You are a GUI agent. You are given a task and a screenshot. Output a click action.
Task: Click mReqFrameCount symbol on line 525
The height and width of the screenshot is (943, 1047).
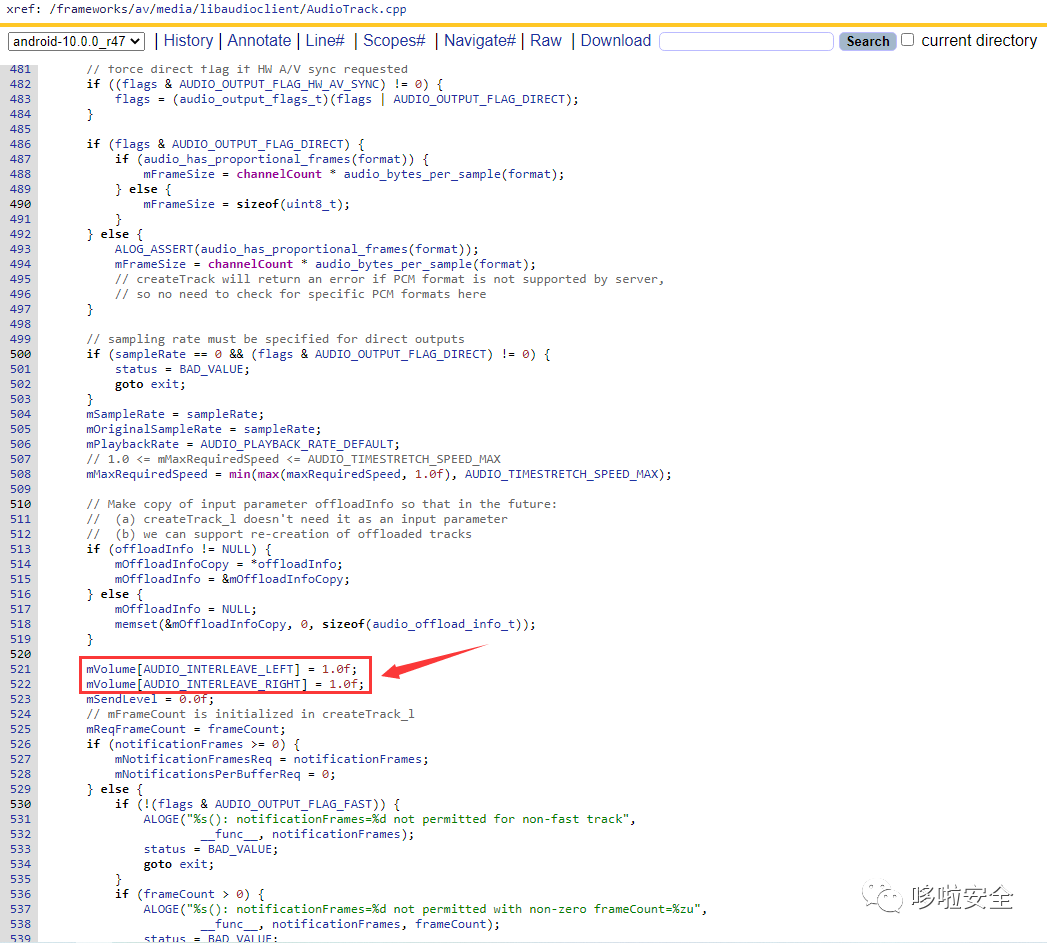[136, 729]
